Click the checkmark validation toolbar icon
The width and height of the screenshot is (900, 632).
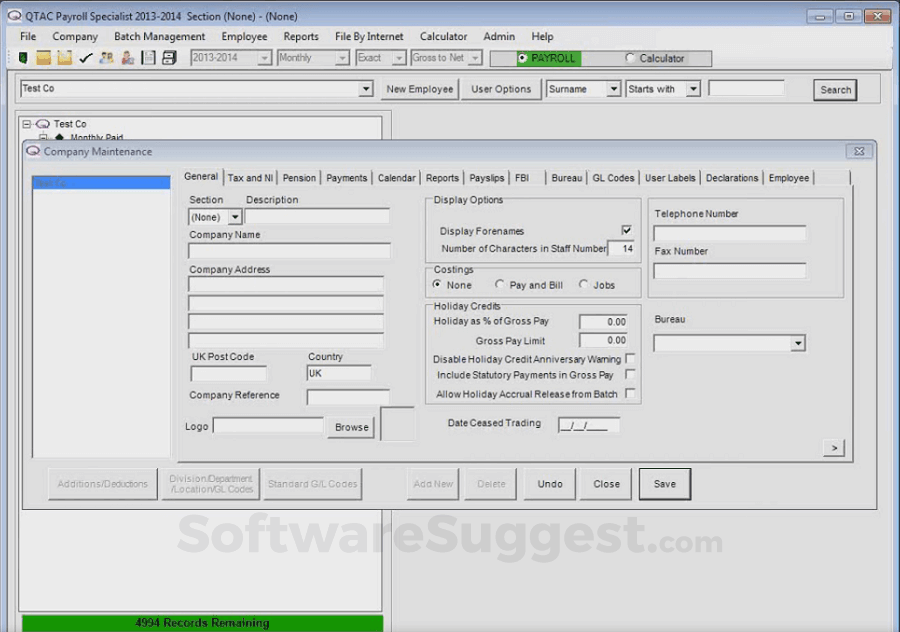(x=85, y=58)
